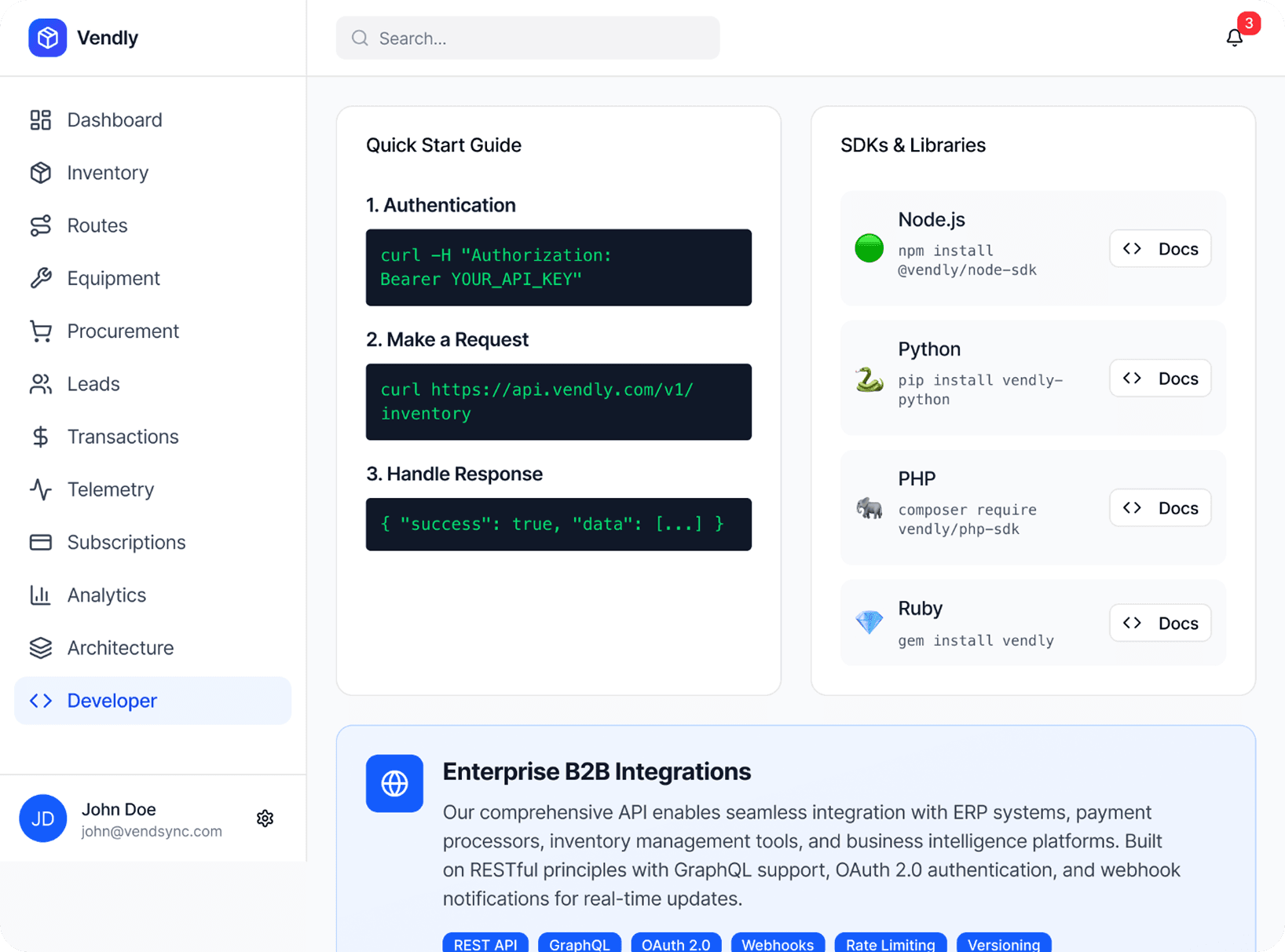Open the settings gear beside John Doe
This screenshot has height=952, width=1285.
[x=265, y=818]
